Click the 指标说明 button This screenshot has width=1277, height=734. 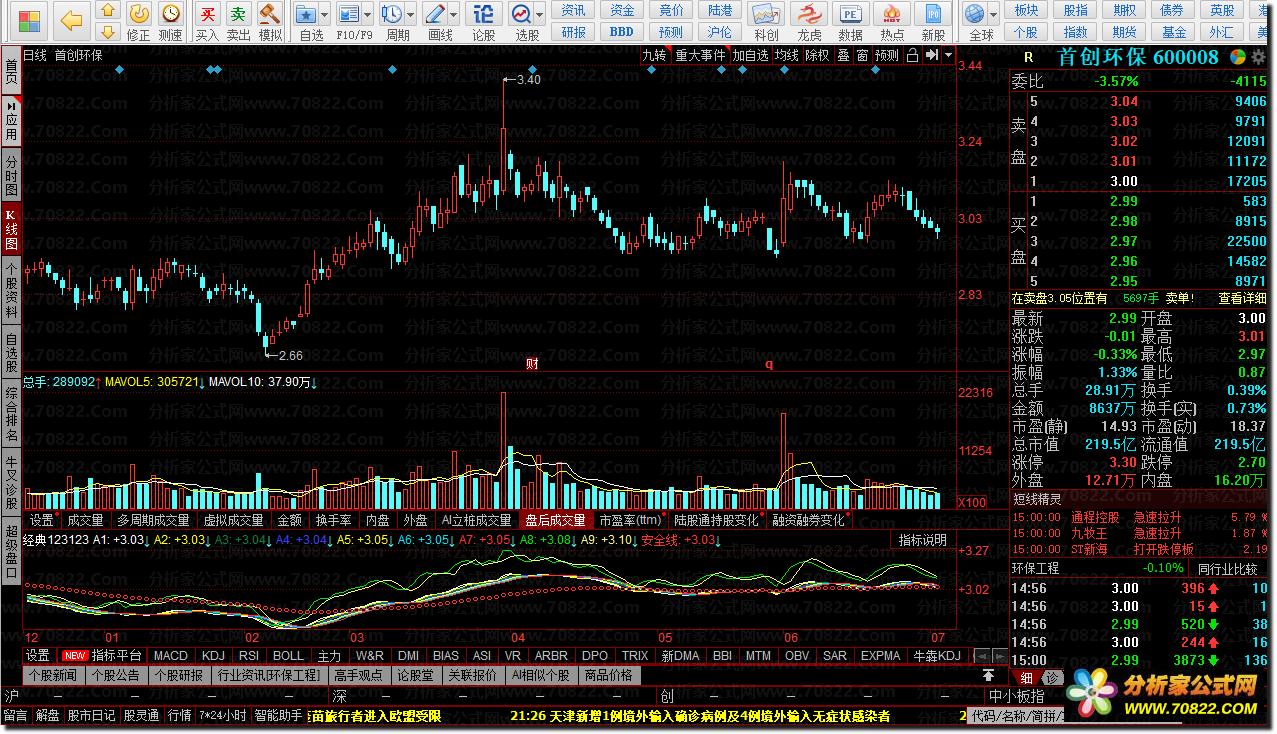coord(922,540)
